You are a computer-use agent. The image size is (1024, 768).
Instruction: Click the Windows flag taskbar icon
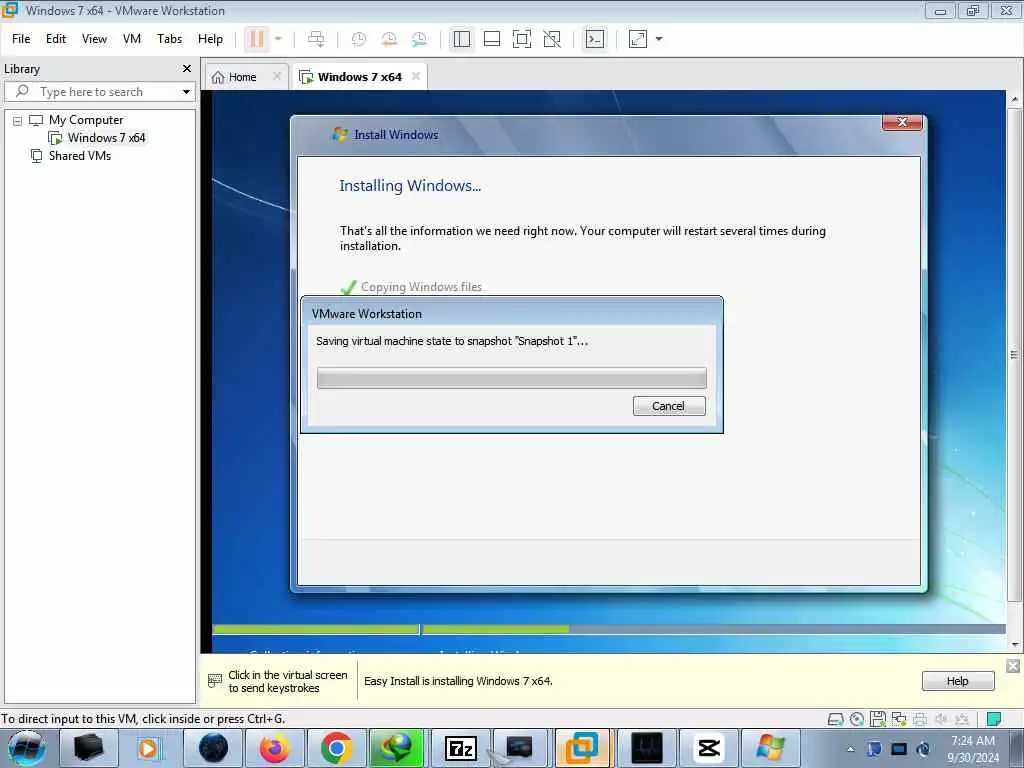tap(771, 748)
